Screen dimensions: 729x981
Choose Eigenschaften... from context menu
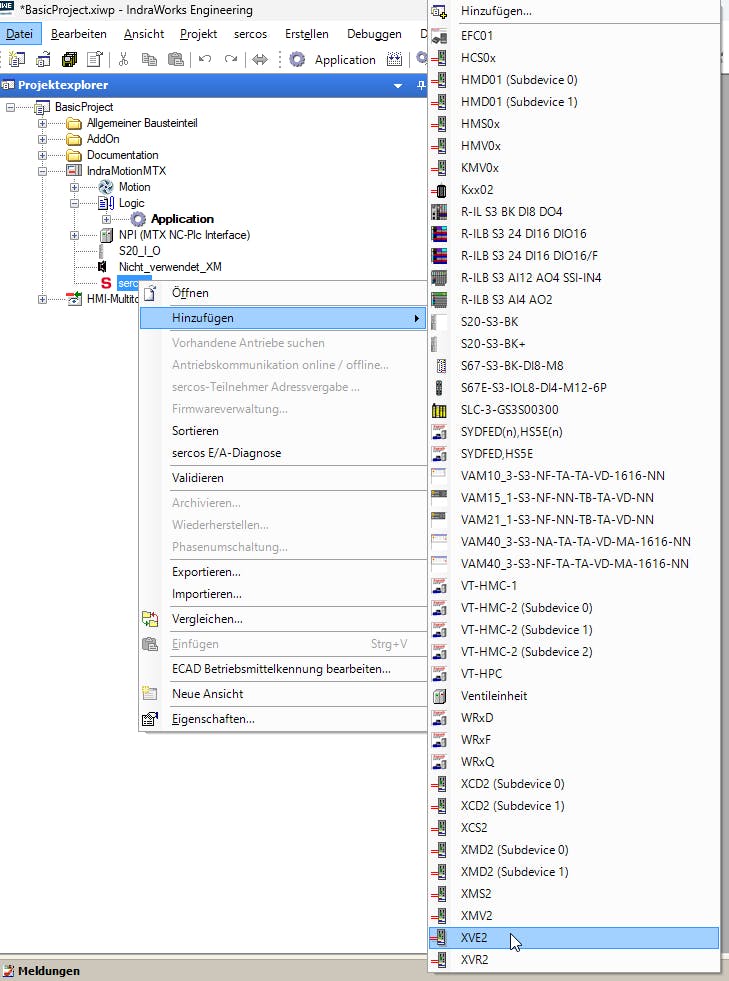click(212, 719)
